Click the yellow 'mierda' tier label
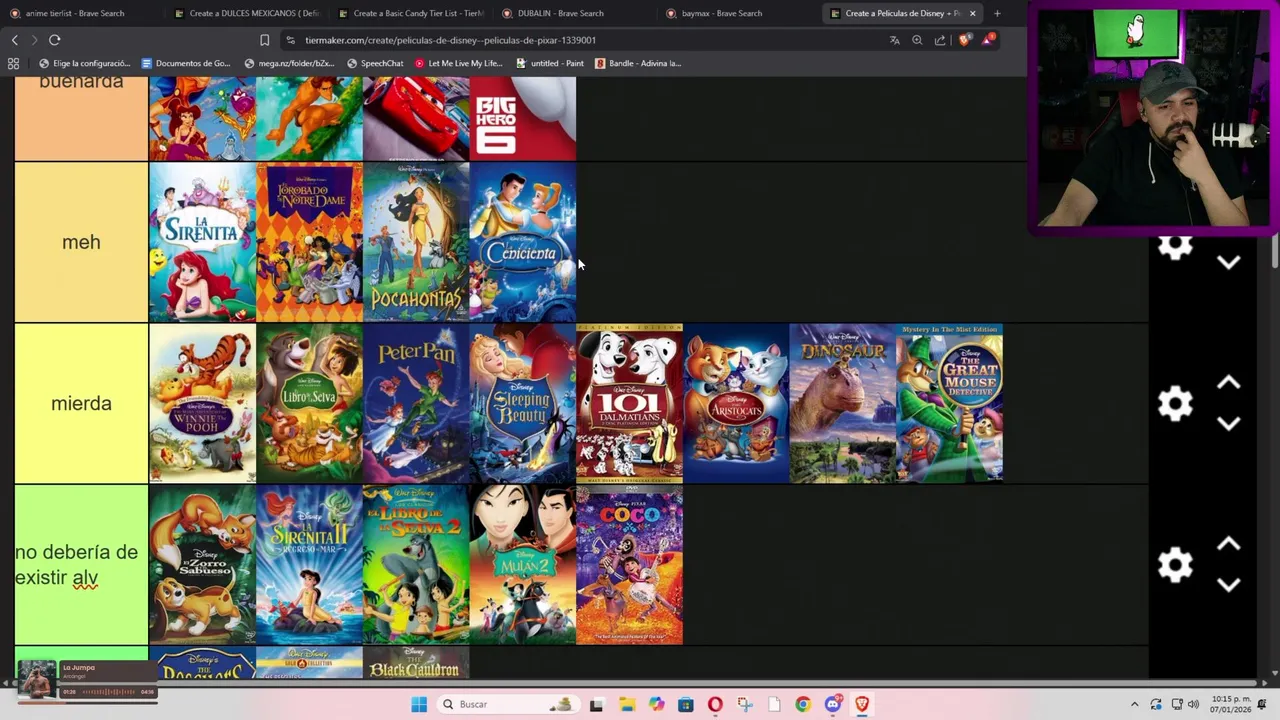The width and height of the screenshot is (1280, 720). click(x=81, y=403)
